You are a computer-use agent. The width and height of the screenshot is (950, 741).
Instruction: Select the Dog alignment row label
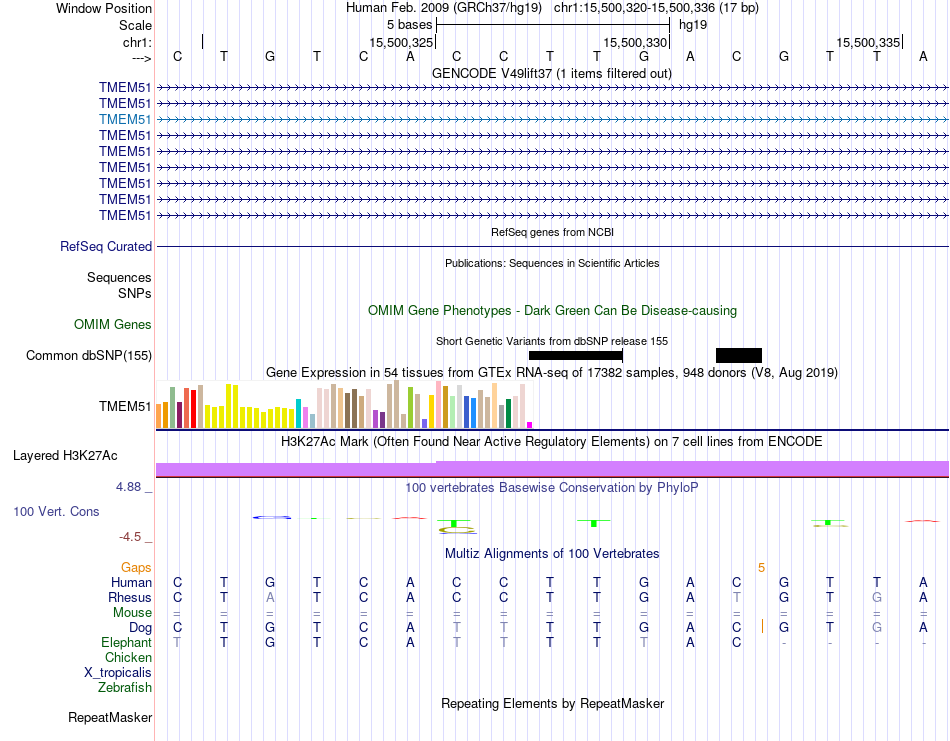tap(140, 628)
